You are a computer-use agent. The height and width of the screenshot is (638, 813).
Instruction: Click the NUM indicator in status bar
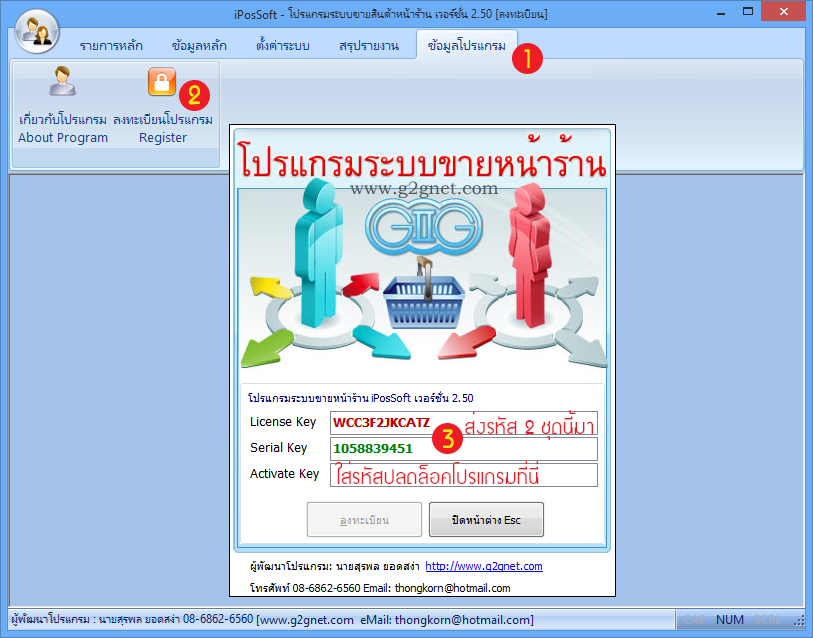[x=730, y=620]
